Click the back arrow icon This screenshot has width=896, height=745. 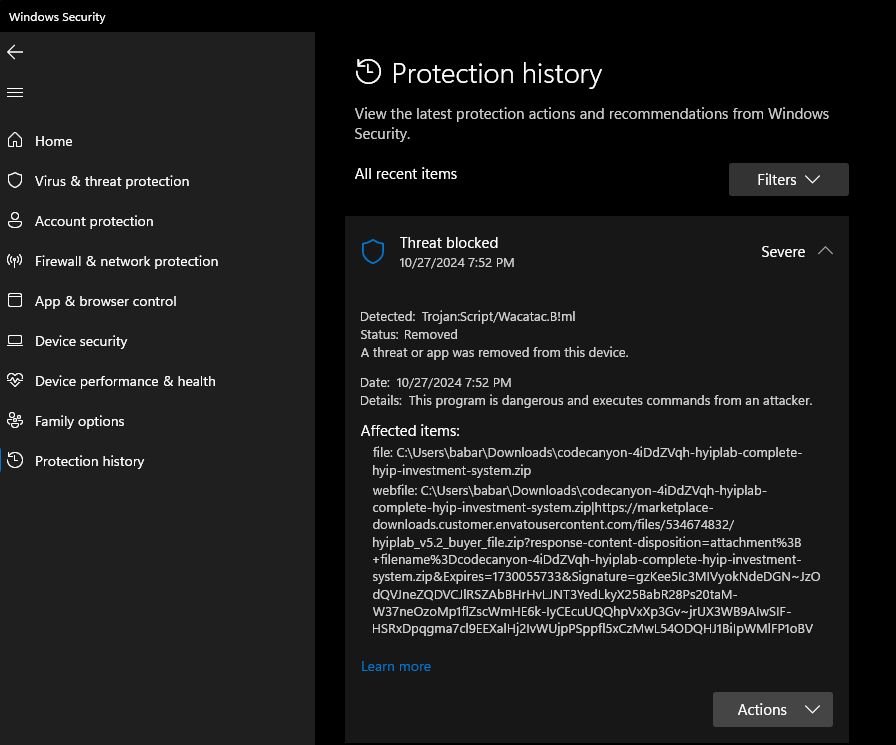15,52
